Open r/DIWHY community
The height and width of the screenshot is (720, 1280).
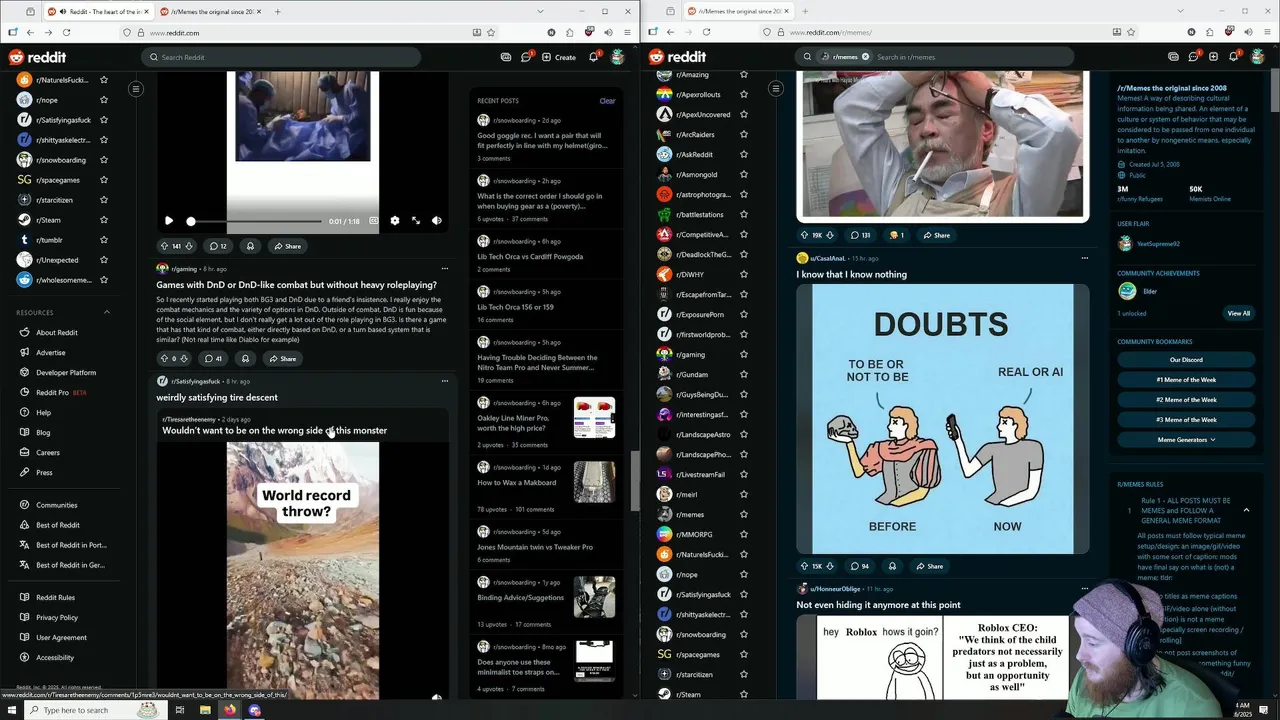pyautogui.click(x=692, y=275)
